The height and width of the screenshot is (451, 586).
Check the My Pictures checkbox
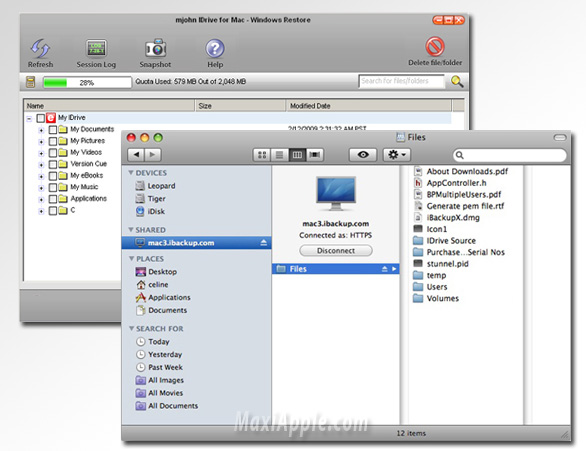(x=53, y=141)
